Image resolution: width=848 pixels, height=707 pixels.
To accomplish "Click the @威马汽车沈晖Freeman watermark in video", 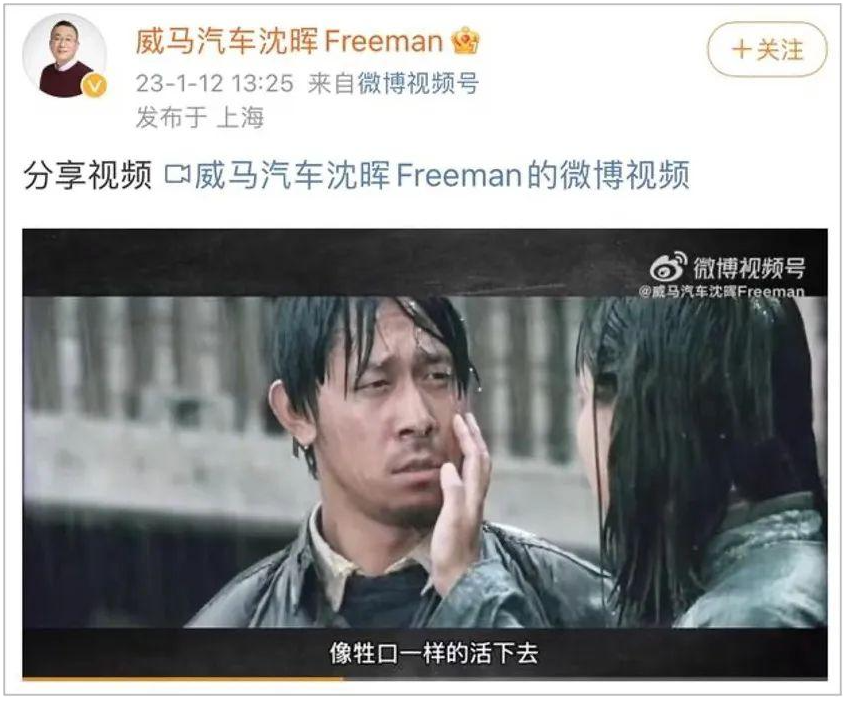I will pos(721,292).
